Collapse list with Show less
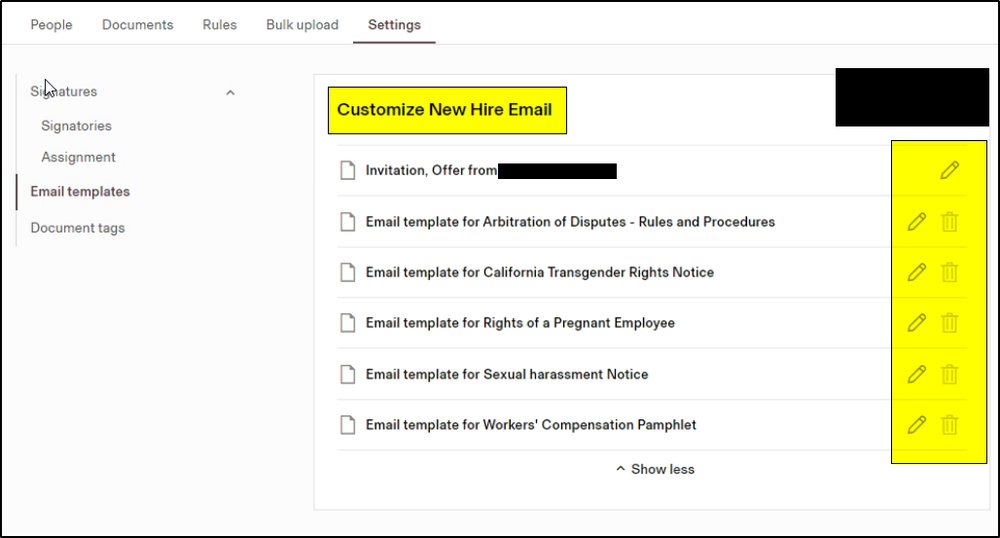 click(x=655, y=469)
